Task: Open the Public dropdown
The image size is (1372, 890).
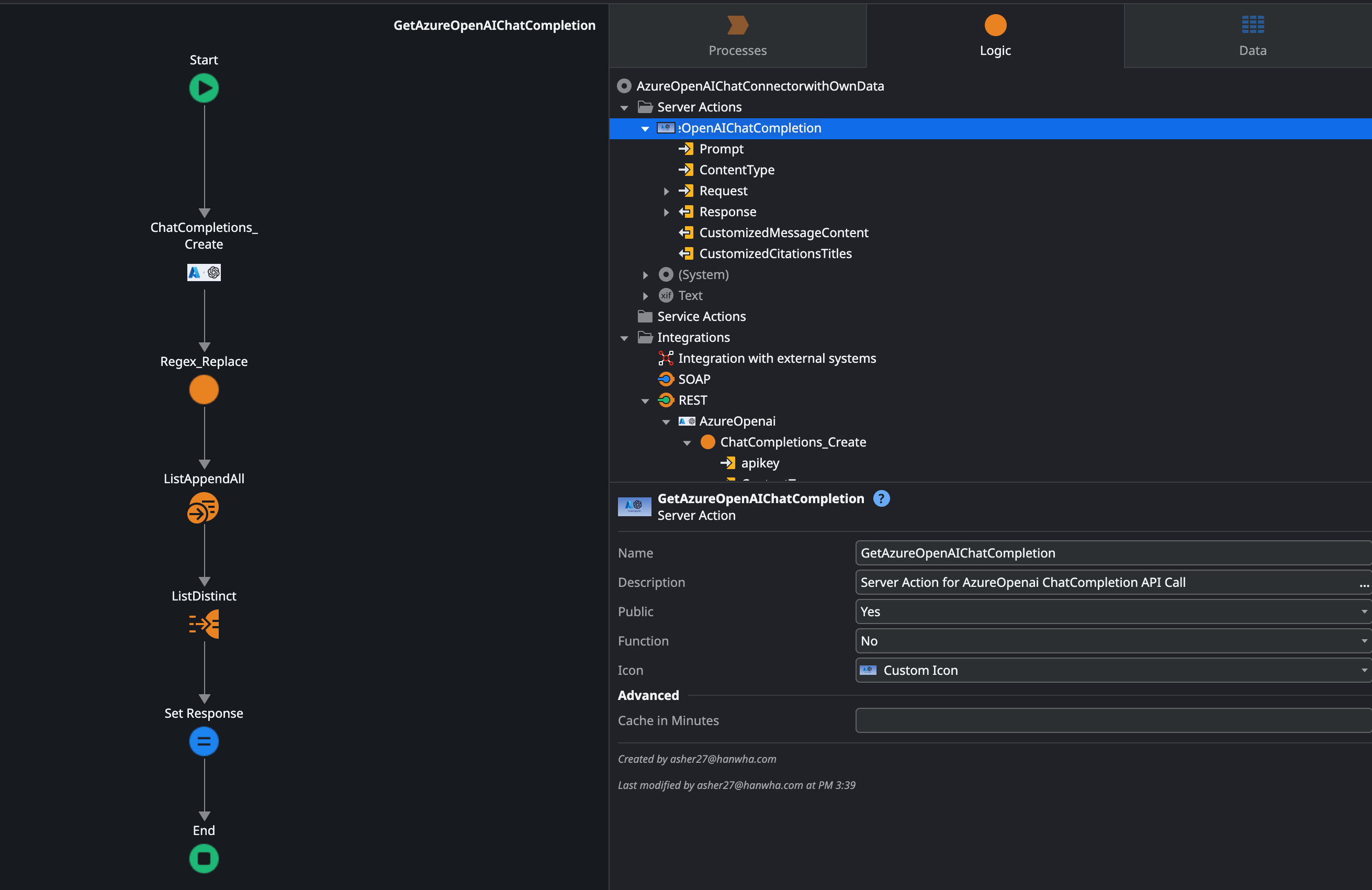Action: click(x=1112, y=611)
